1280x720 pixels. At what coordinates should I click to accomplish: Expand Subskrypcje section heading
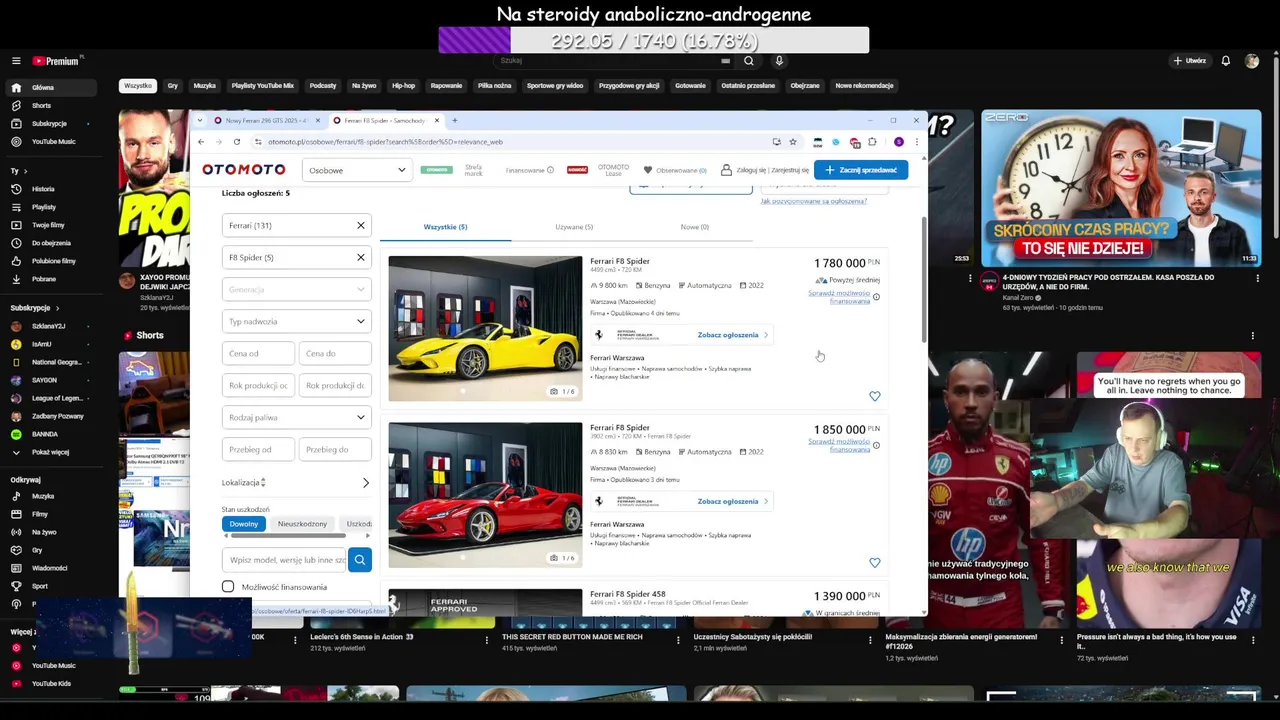35,308
